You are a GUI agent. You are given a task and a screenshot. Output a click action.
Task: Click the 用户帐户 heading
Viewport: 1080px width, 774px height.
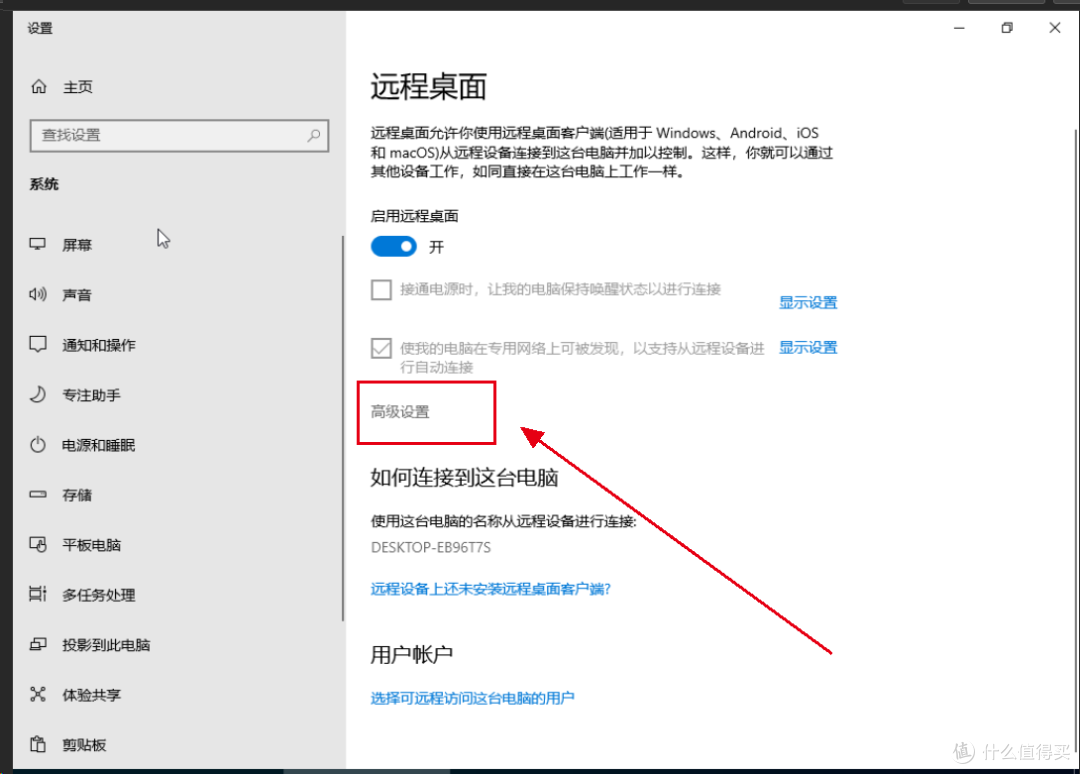pos(412,654)
